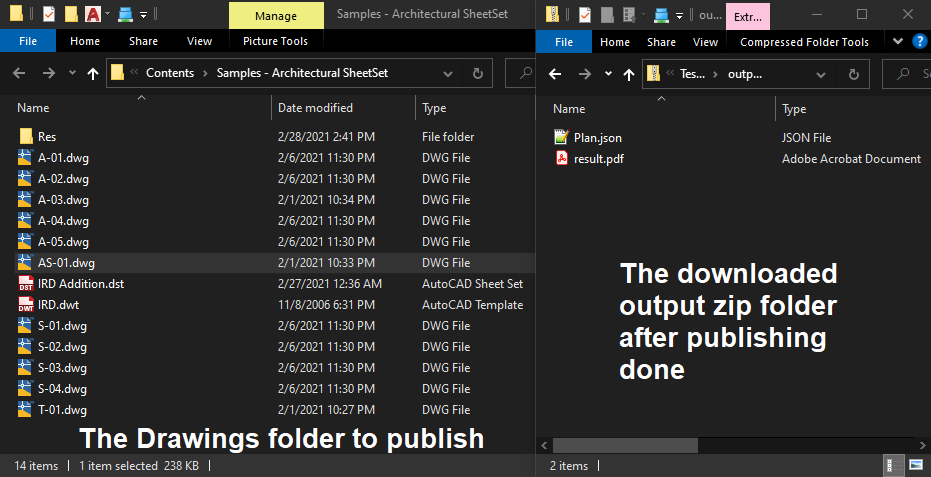Open the Res folder
This screenshot has width=931, height=477.
point(47,137)
